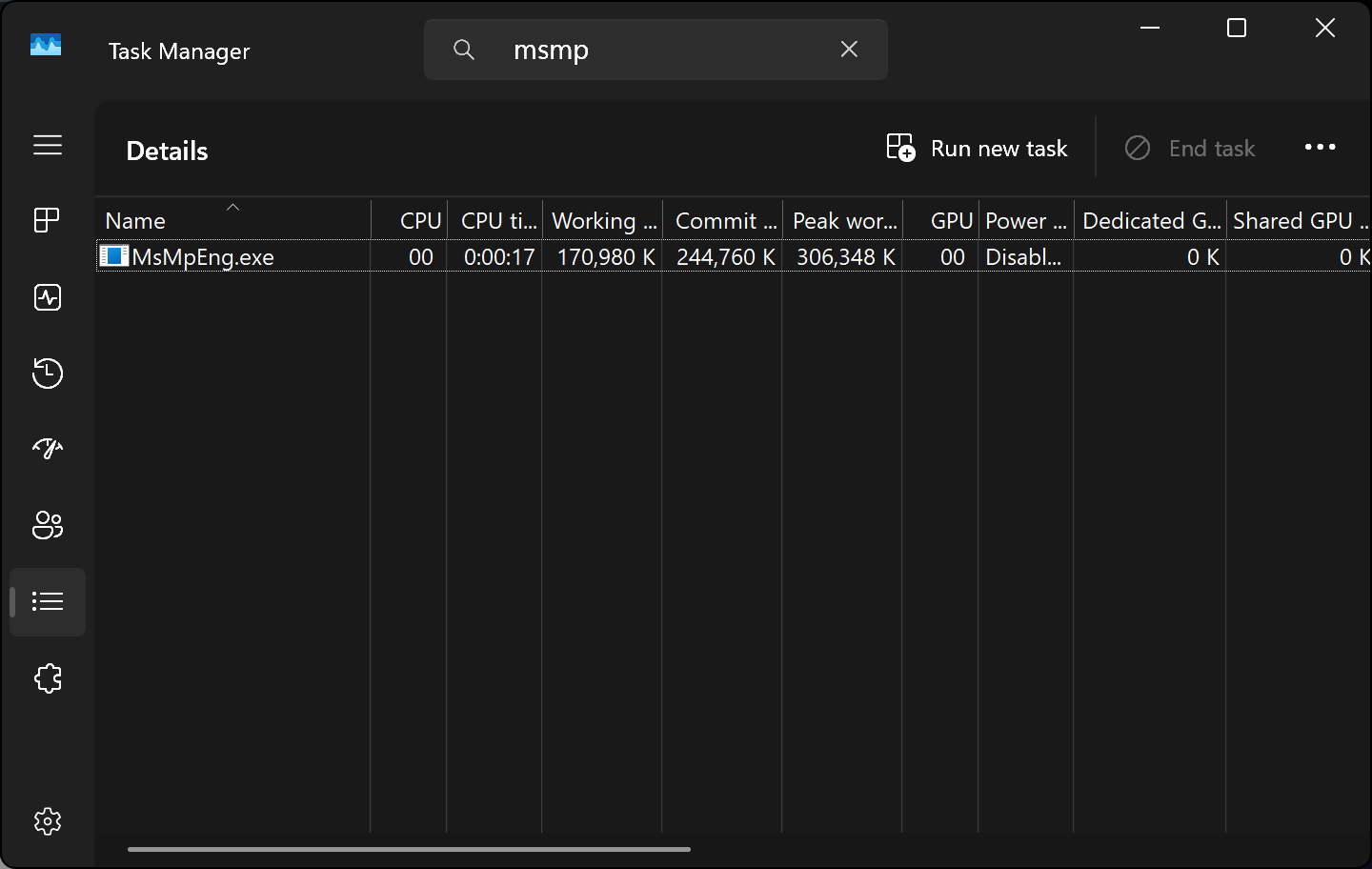Viewport: 1372px width, 869px height.
Task: Click the MsMpEng.exe process icon
Action: 114,256
